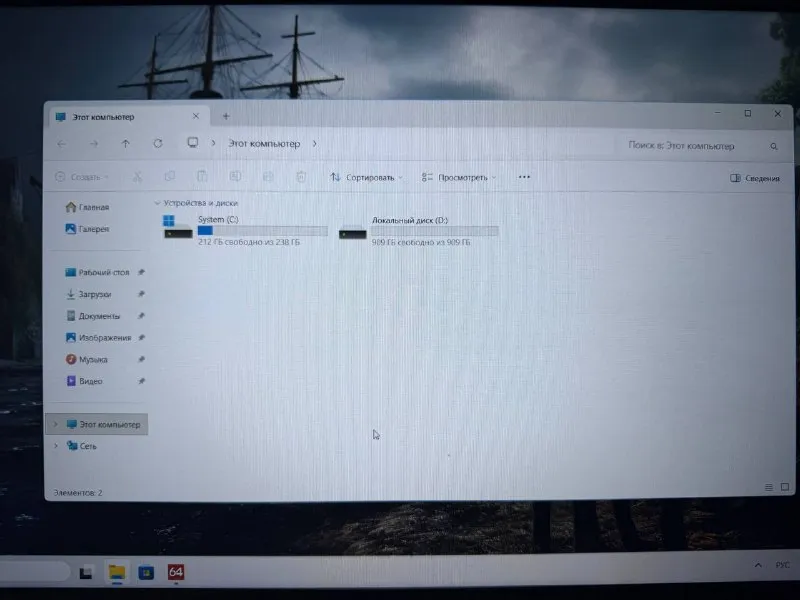This screenshot has width=800, height=600.
Task: Click the search magnifier icon
Action: click(x=774, y=146)
